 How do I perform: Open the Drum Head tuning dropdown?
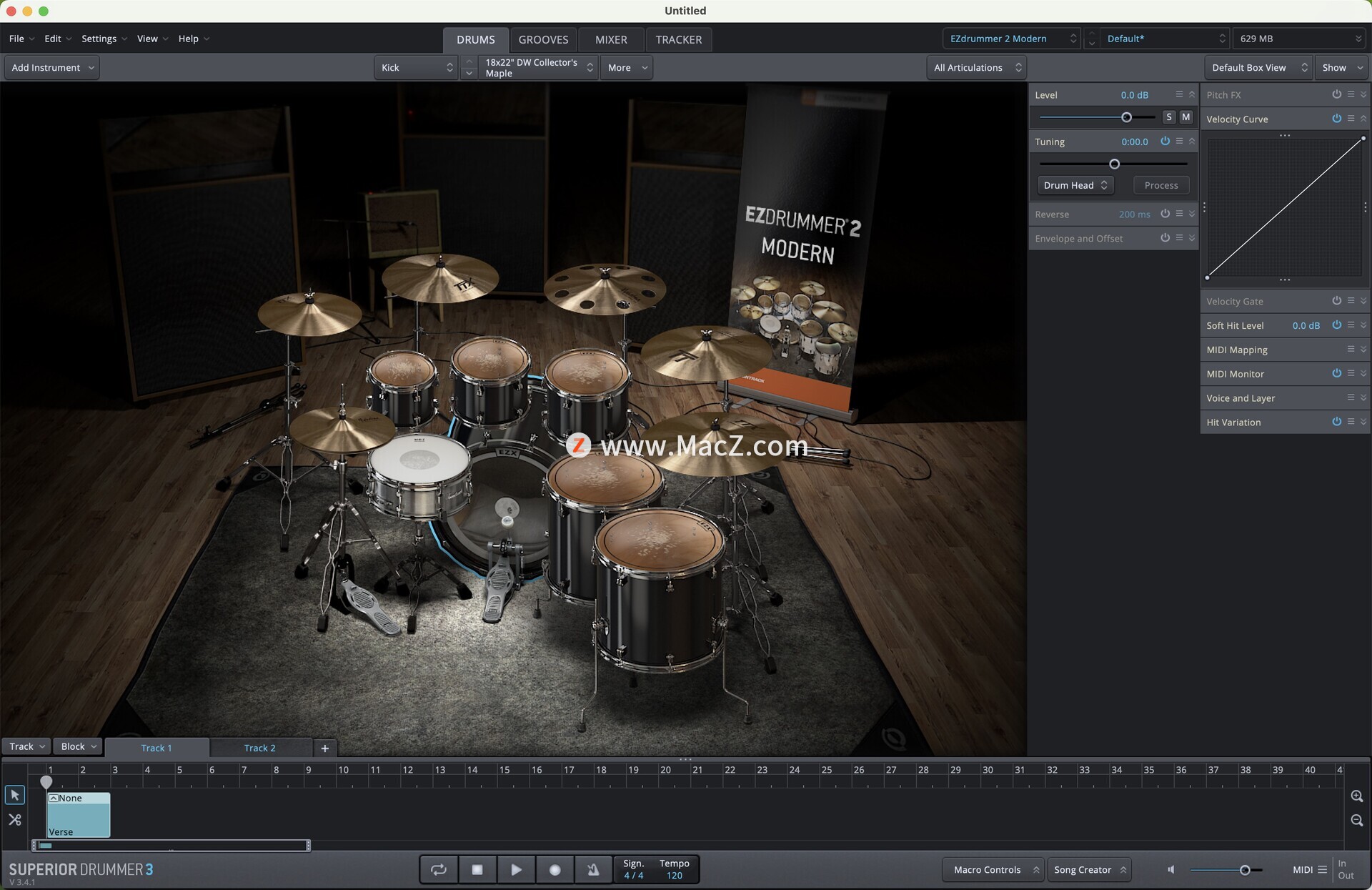pyautogui.click(x=1075, y=185)
